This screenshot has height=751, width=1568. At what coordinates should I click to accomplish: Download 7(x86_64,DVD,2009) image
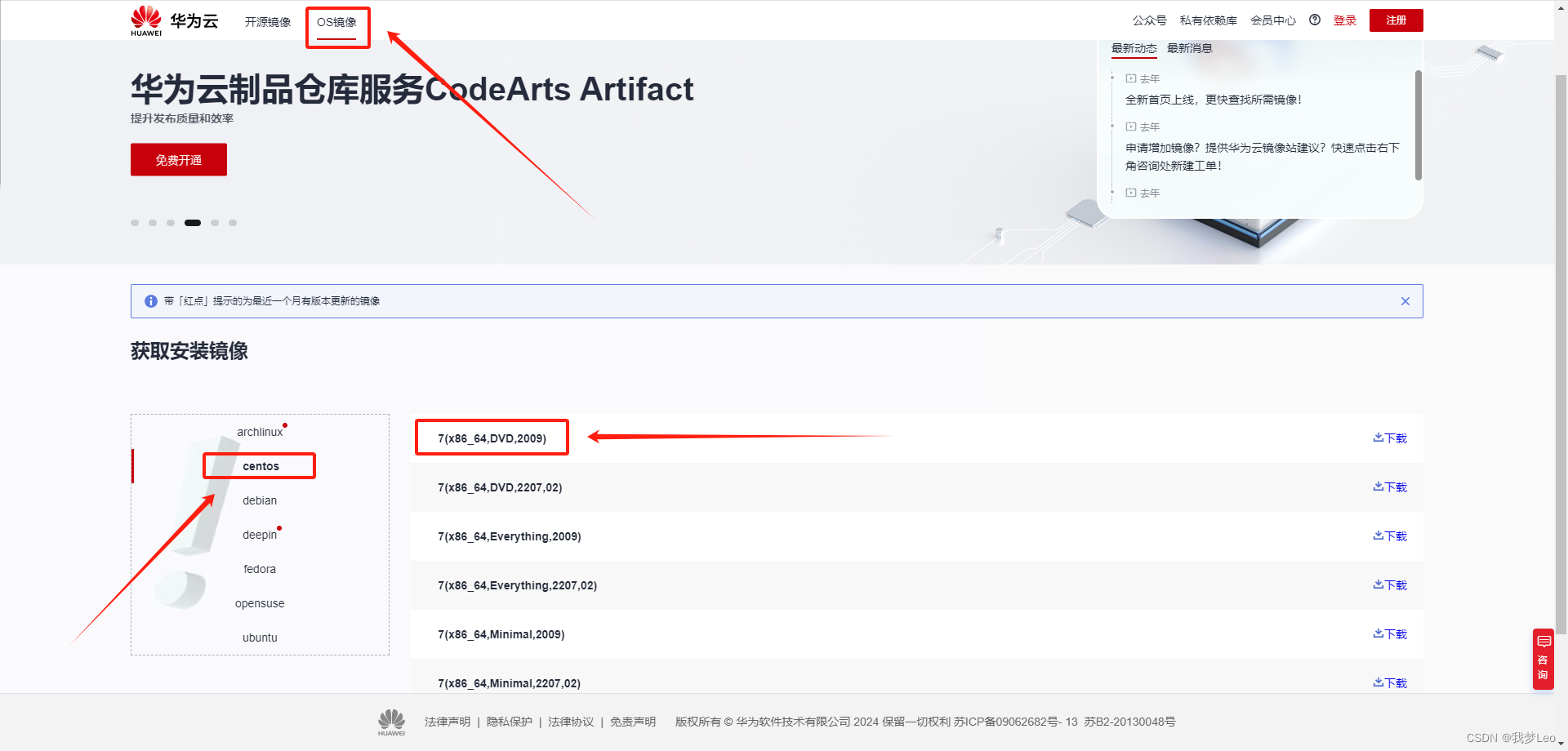tap(1390, 438)
